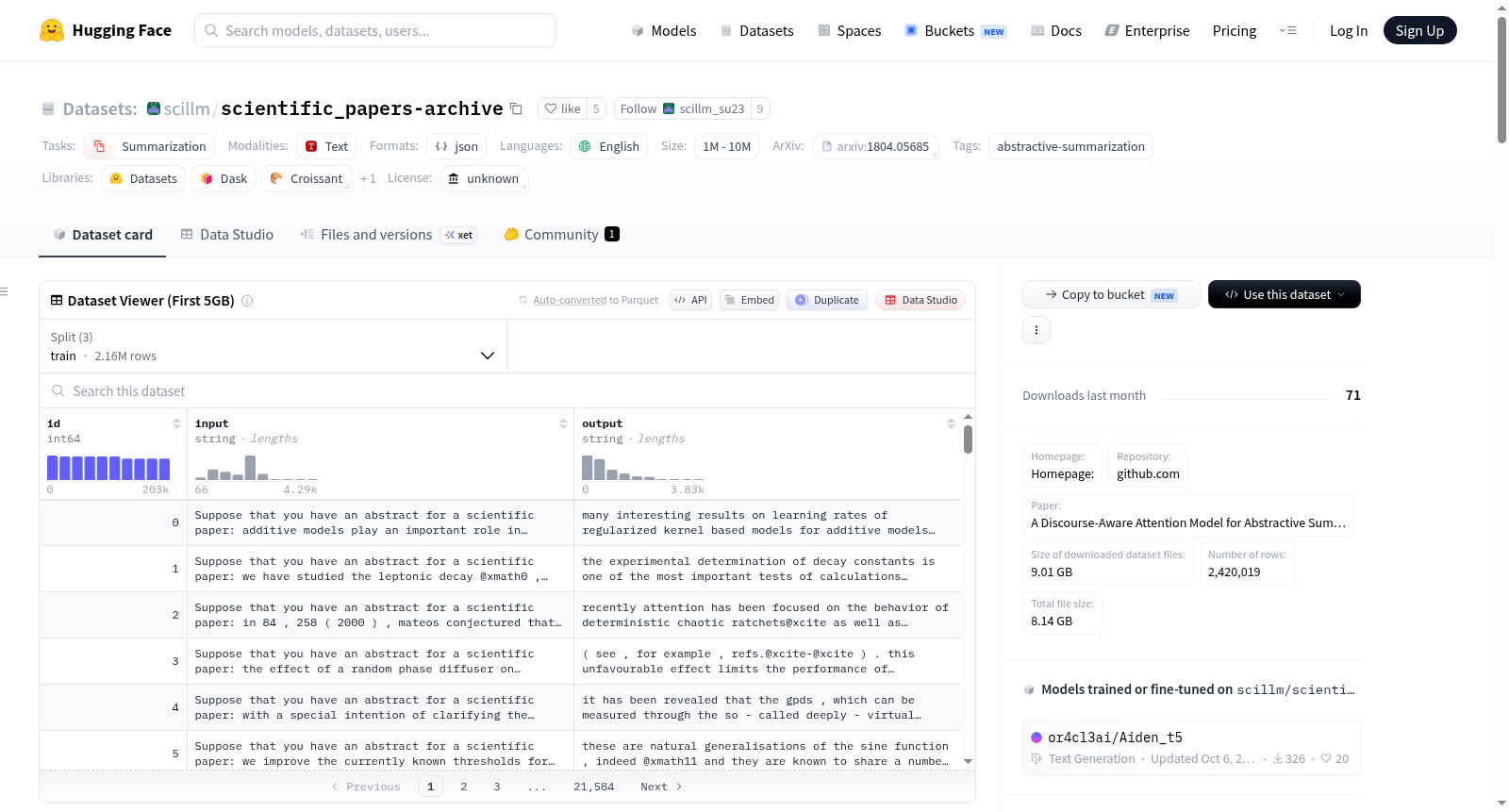Click the left edge sidebar toggle icon
The height and width of the screenshot is (812, 1509).
4,291
